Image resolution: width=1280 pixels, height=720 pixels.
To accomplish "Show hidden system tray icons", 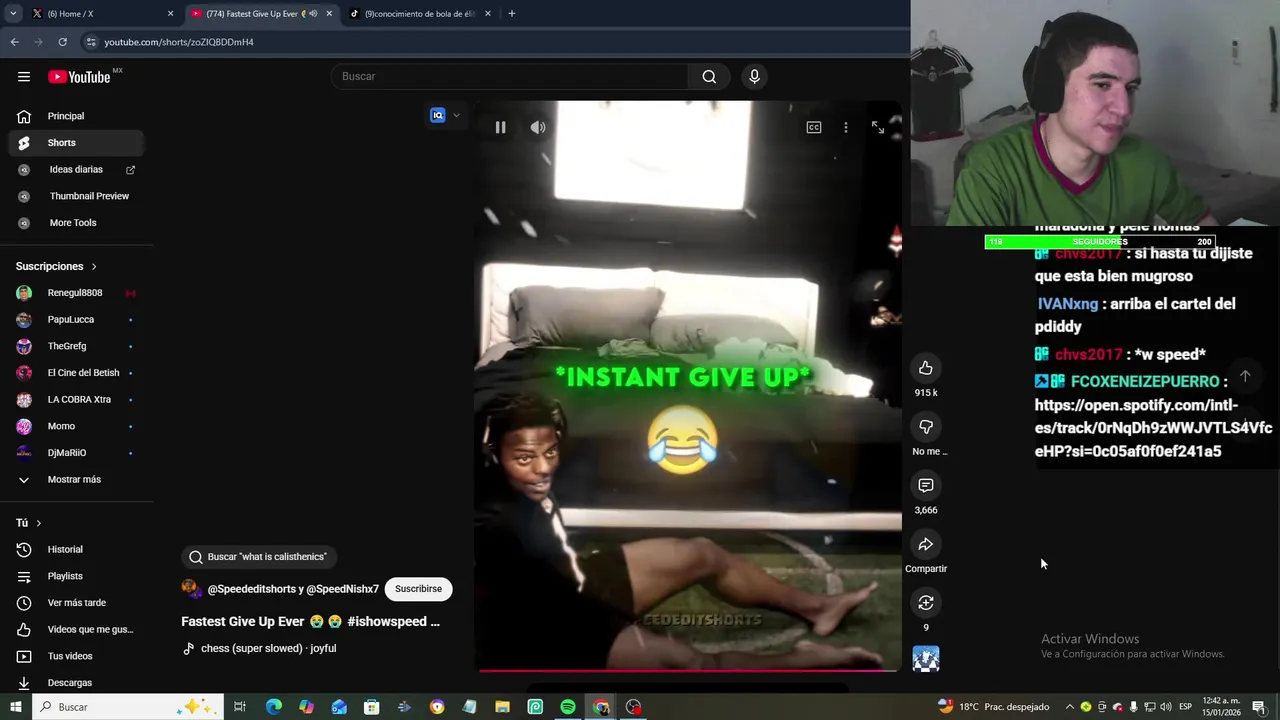I will tap(1069, 707).
